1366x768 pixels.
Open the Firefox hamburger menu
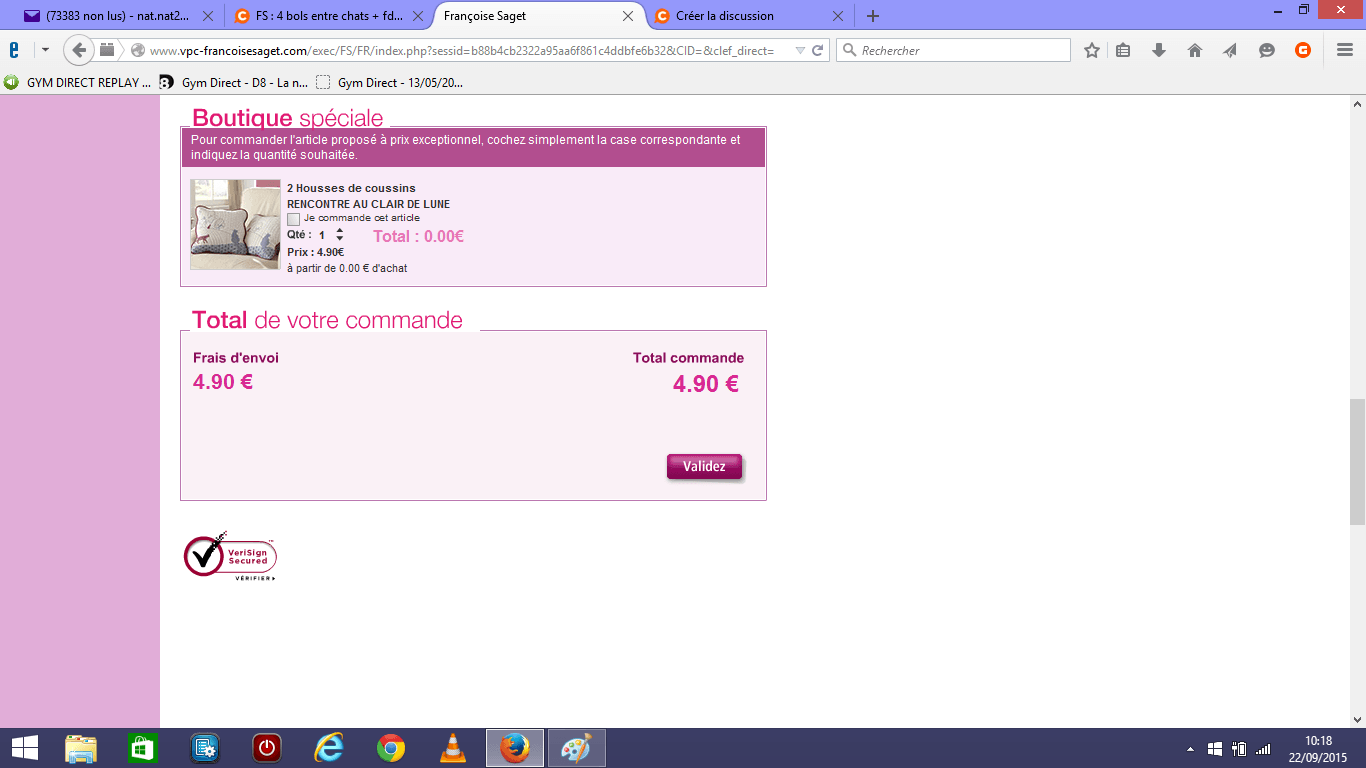pyautogui.click(x=1345, y=50)
